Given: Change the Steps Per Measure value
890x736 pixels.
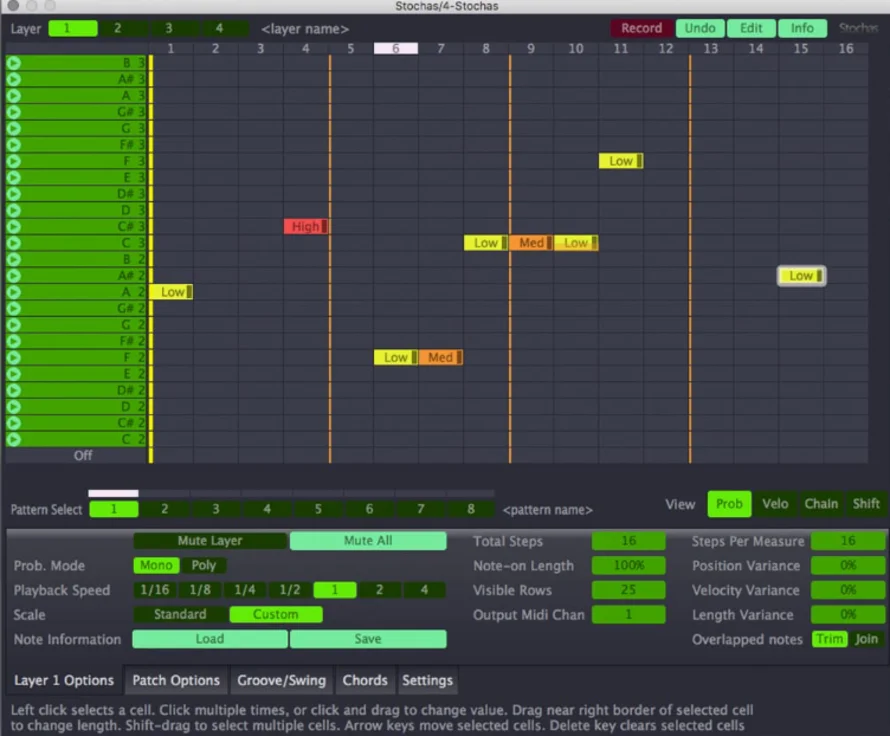Looking at the screenshot, I should 847,541.
